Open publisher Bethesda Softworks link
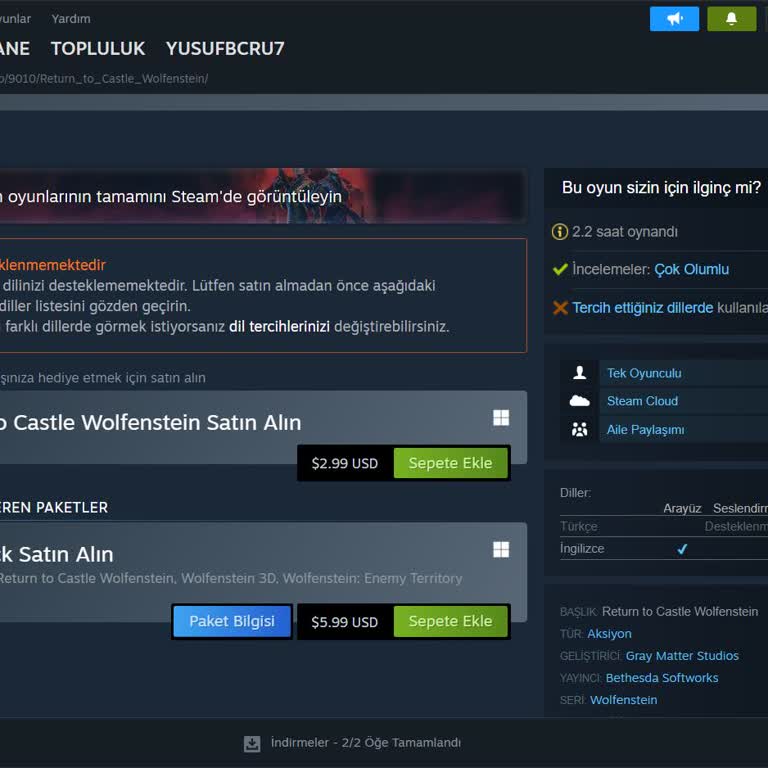The image size is (768, 768). click(x=662, y=678)
